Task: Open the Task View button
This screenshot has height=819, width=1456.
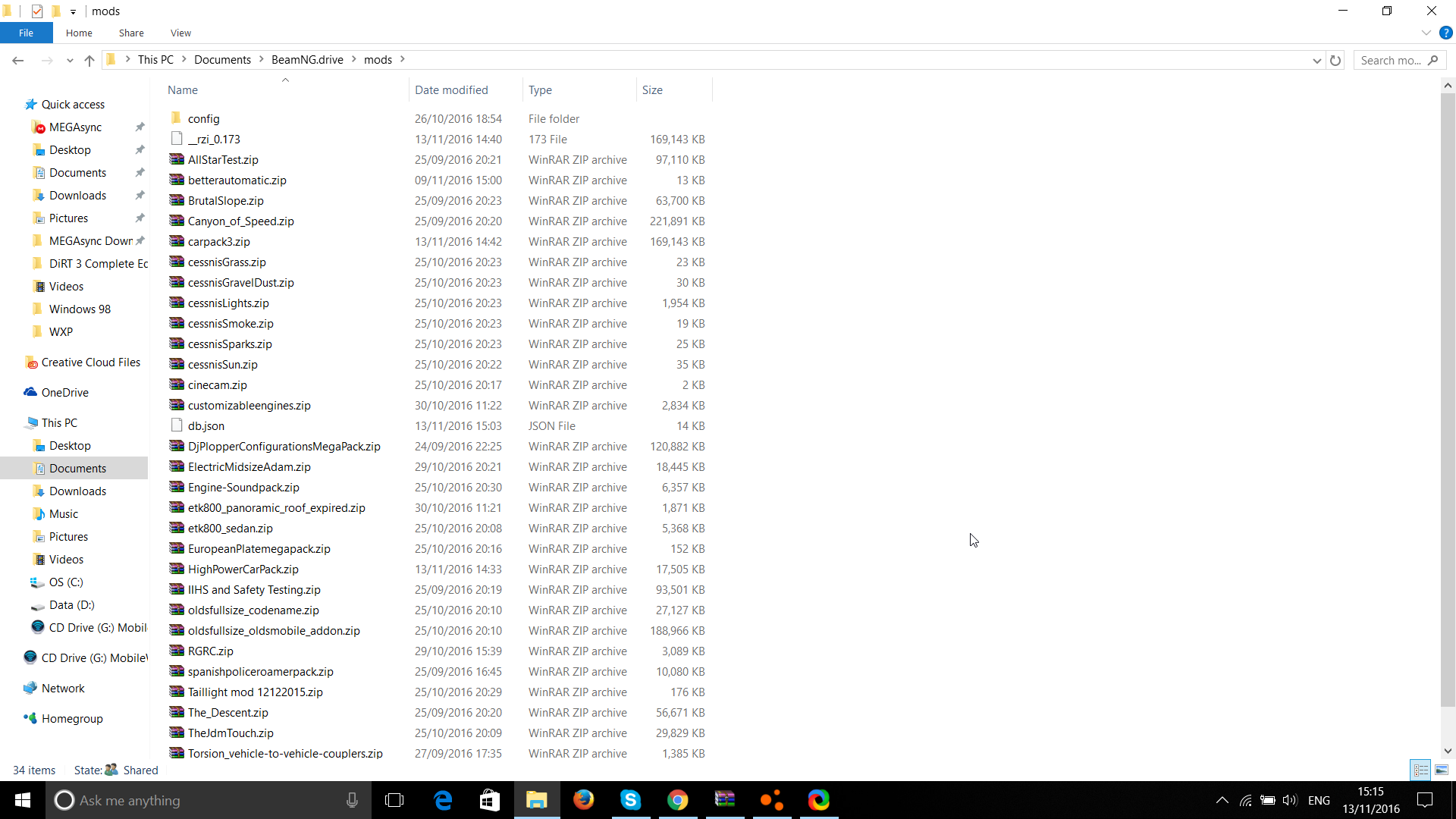Action: (394, 800)
